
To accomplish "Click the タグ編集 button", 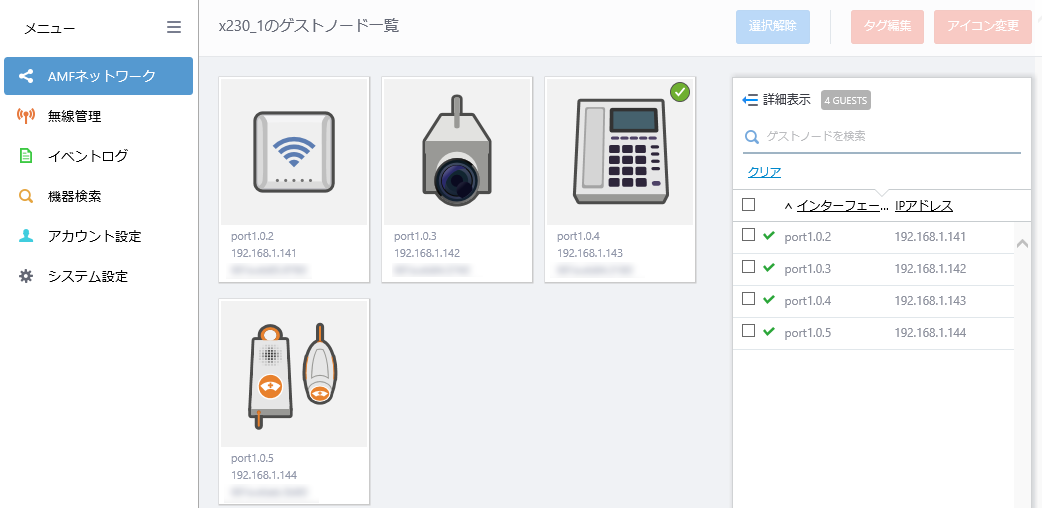I will [887, 27].
